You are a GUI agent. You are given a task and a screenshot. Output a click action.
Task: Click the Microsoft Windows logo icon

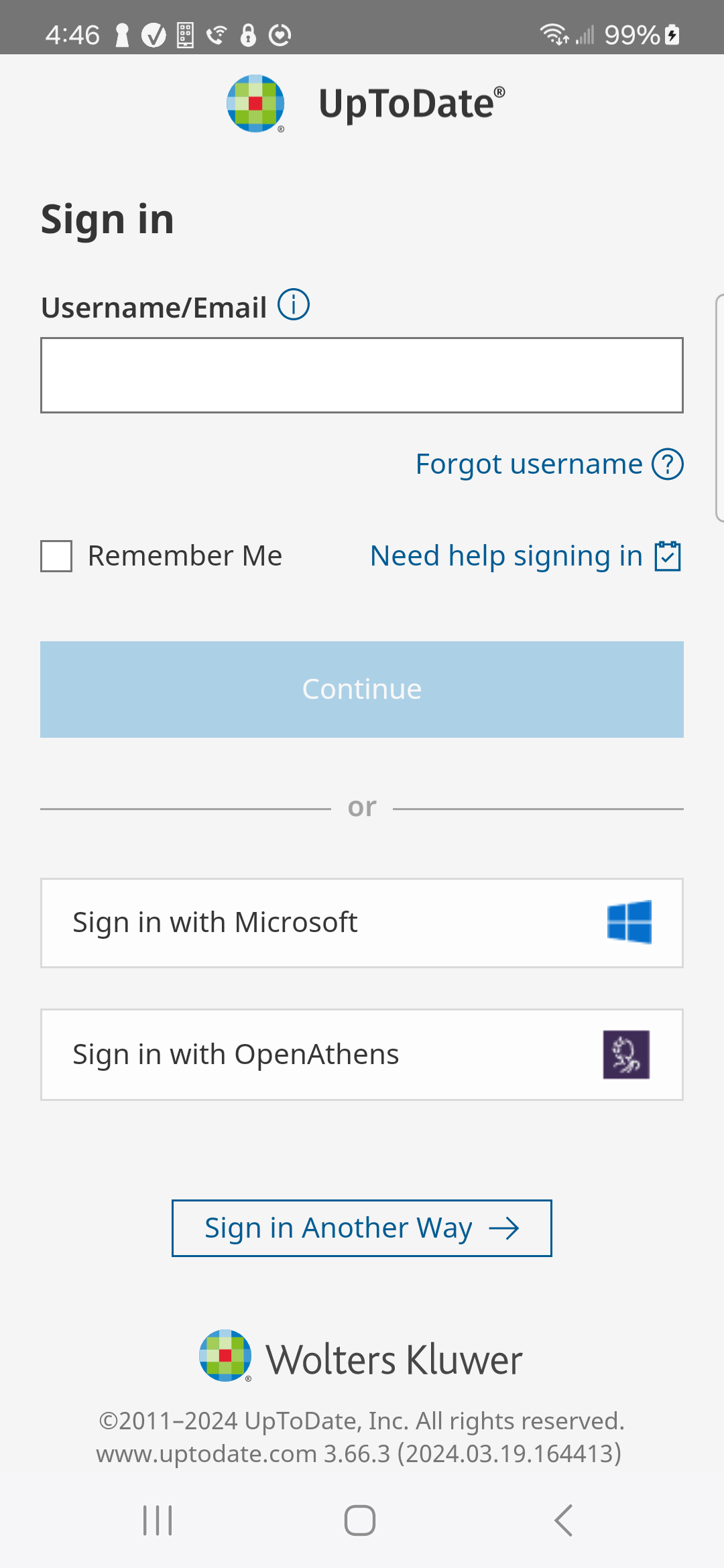[629, 923]
